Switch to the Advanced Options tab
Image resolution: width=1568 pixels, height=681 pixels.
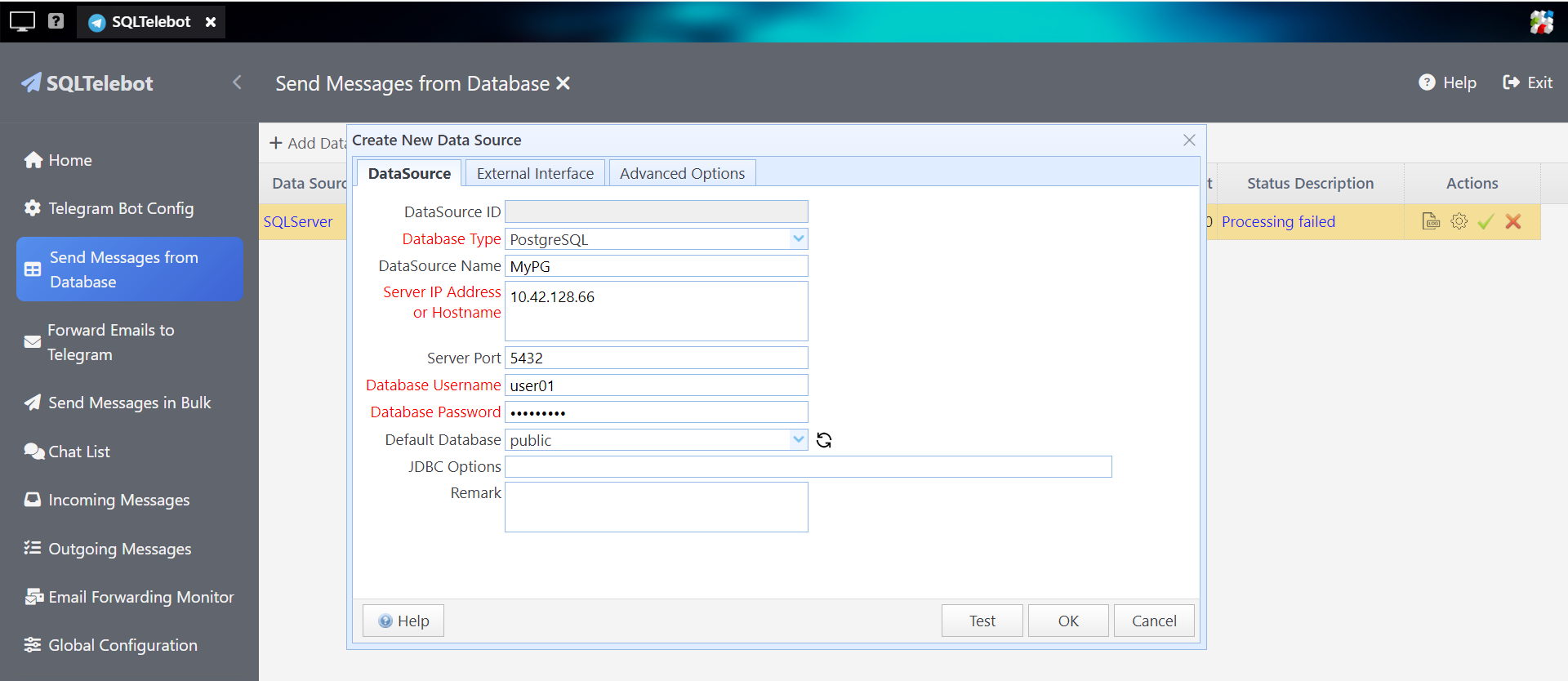tap(682, 173)
